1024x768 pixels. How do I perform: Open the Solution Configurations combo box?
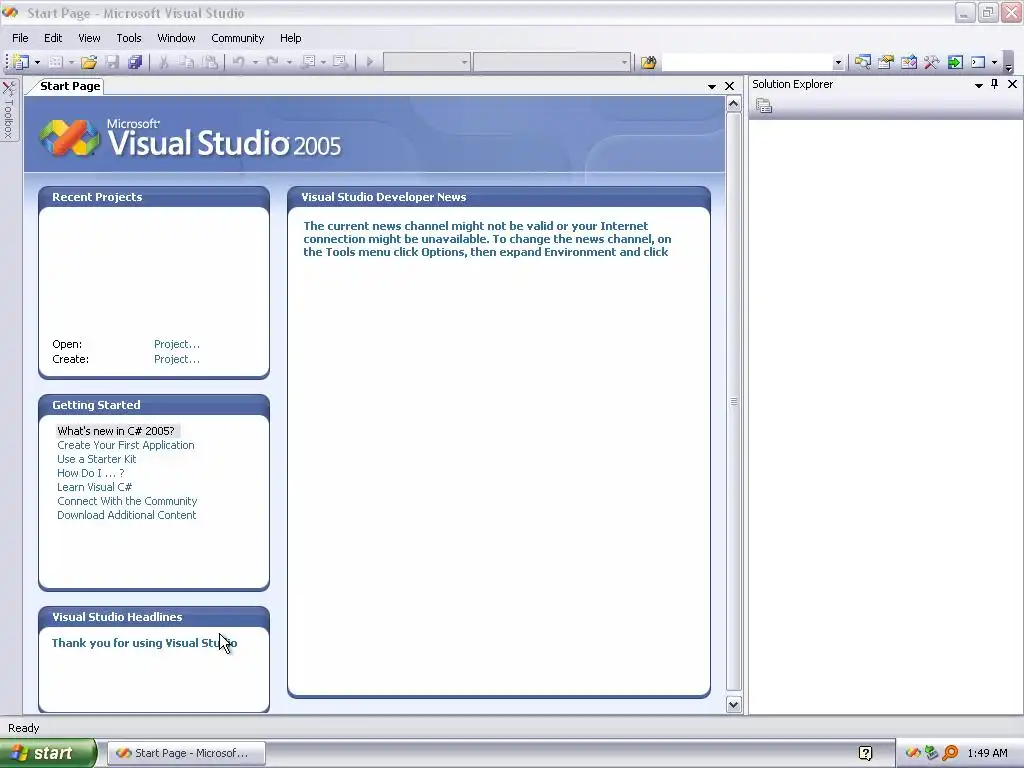point(426,63)
